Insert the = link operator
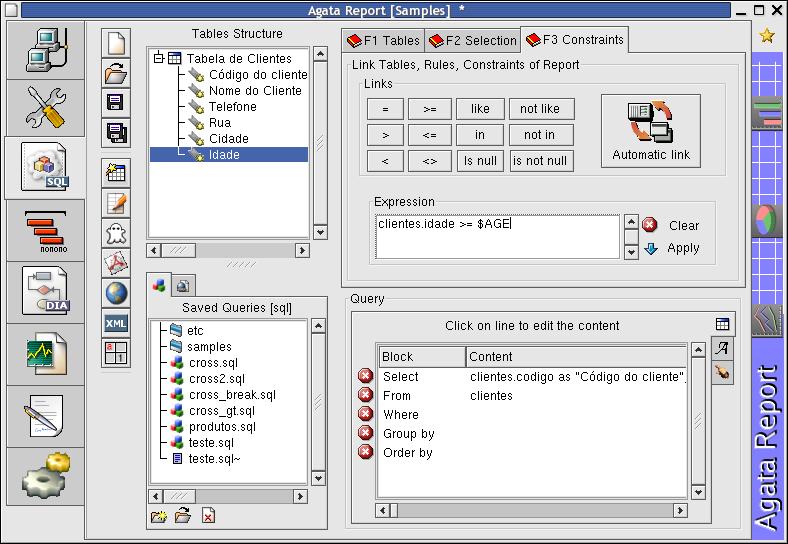 coord(385,109)
